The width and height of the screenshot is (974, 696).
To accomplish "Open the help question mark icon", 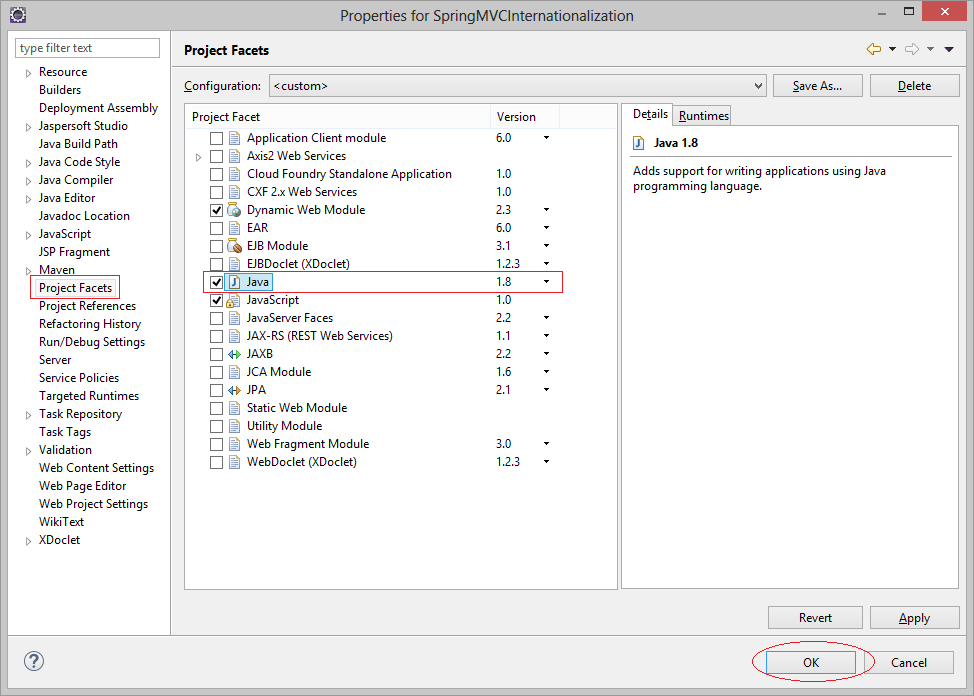I will click(34, 661).
